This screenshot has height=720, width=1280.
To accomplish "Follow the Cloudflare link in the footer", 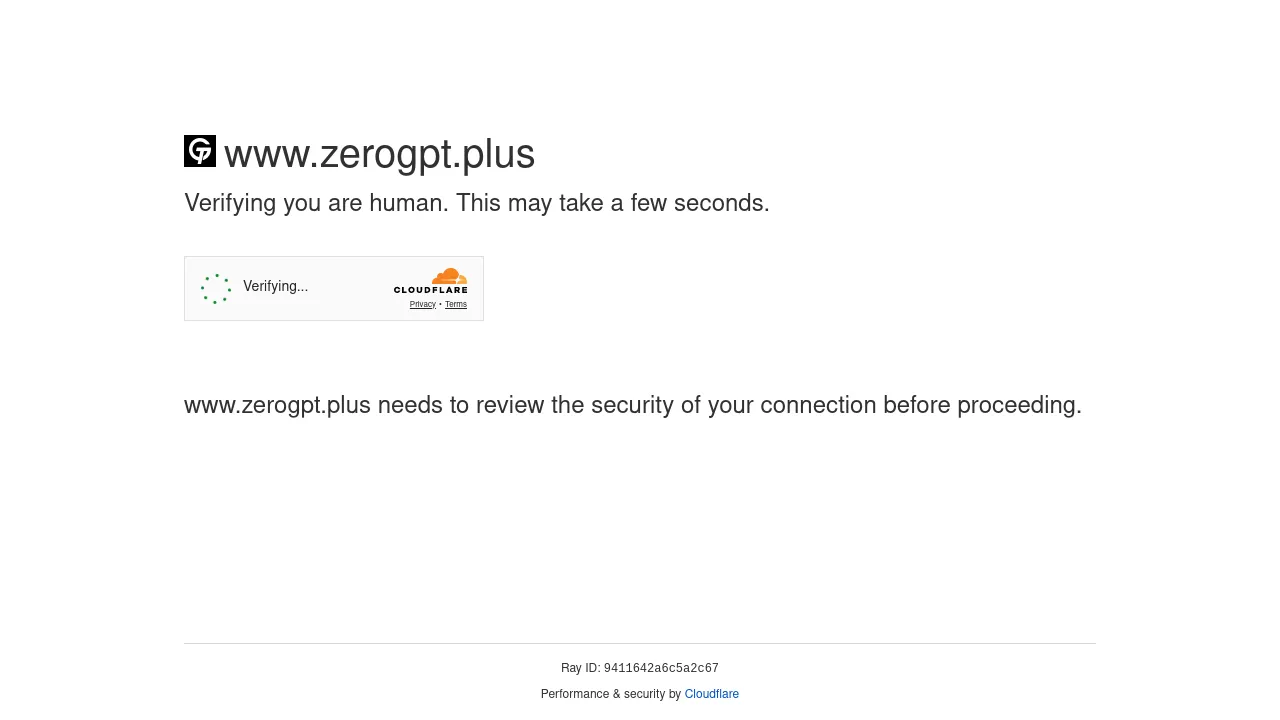I will [x=711, y=694].
